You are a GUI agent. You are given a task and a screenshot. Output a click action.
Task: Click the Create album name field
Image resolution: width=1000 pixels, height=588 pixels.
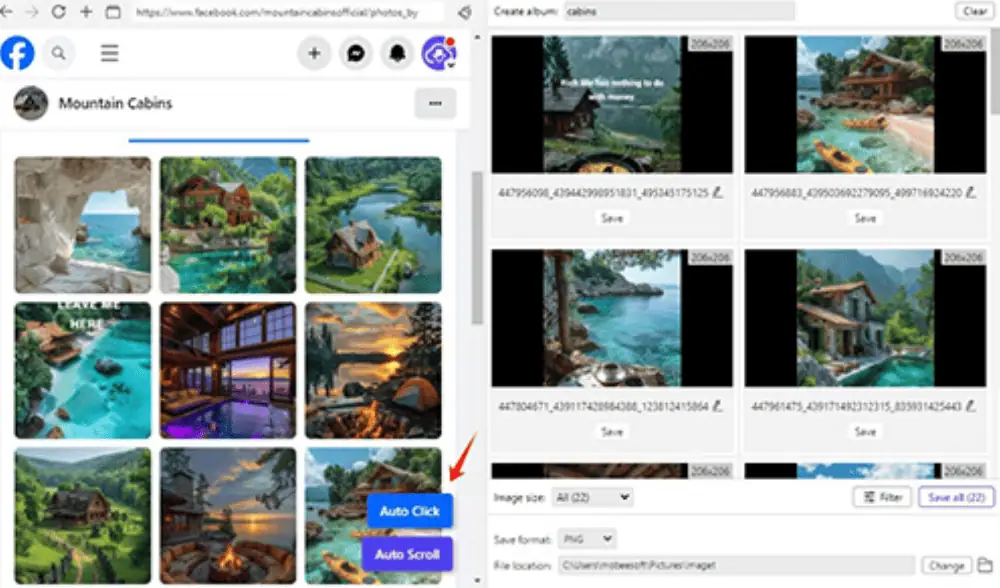(678, 11)
